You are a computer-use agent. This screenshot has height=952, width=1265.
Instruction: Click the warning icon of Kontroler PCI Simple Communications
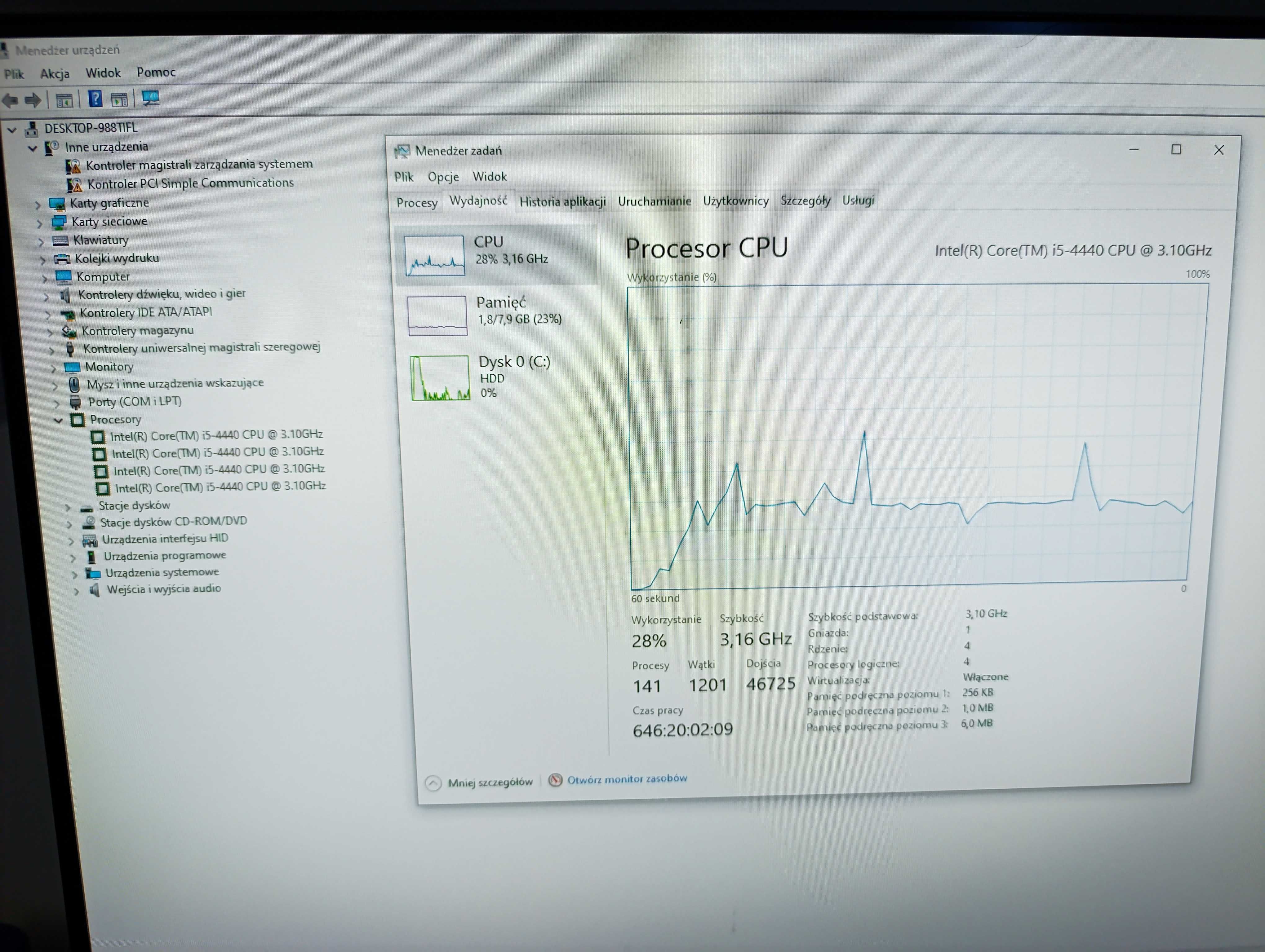[74, 185]
